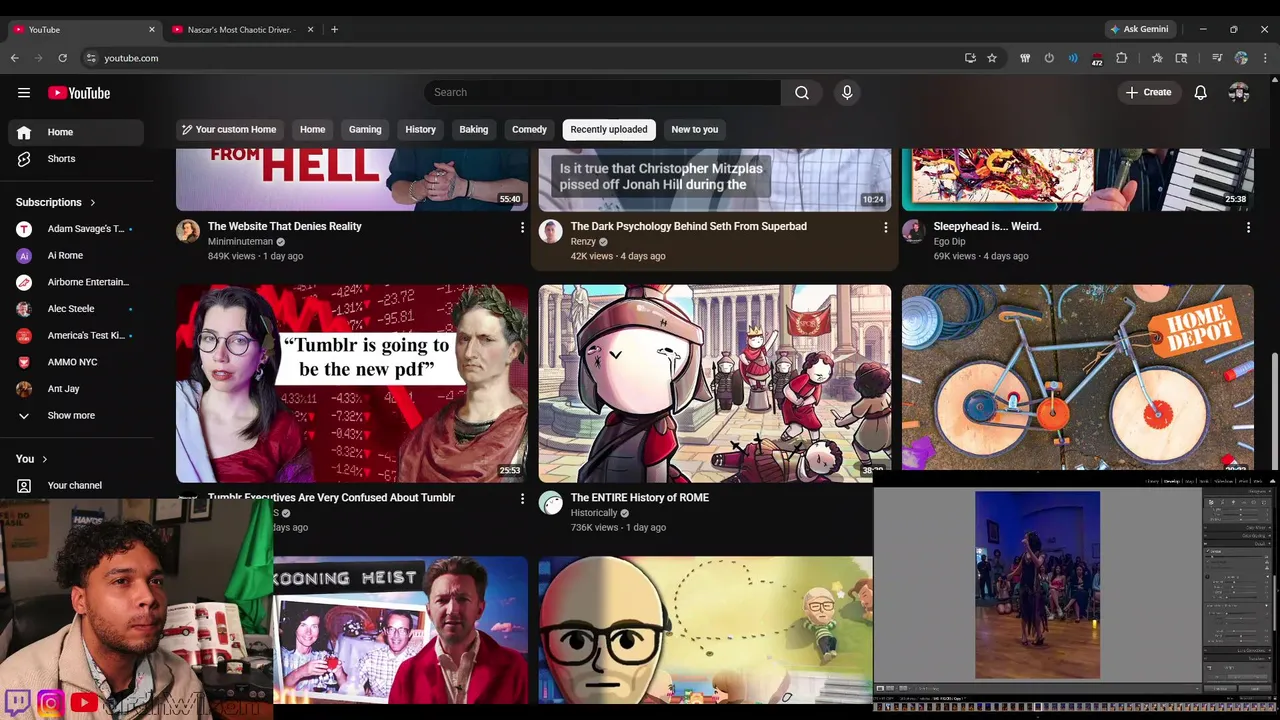Go to Home in sidebar
The width and height of the screenshot is (1280, 720).
pos(76,132)
